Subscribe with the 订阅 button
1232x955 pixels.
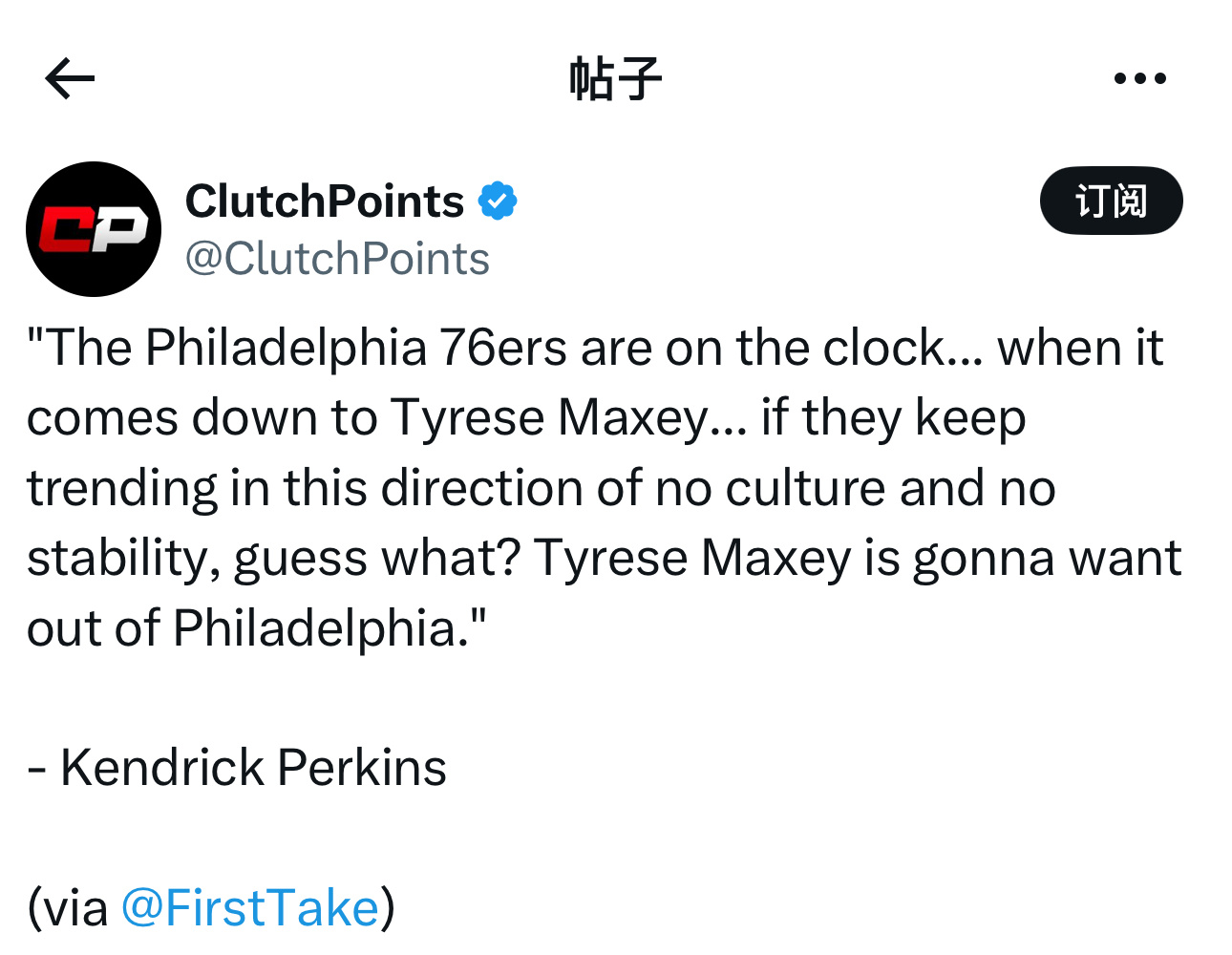1112,201
